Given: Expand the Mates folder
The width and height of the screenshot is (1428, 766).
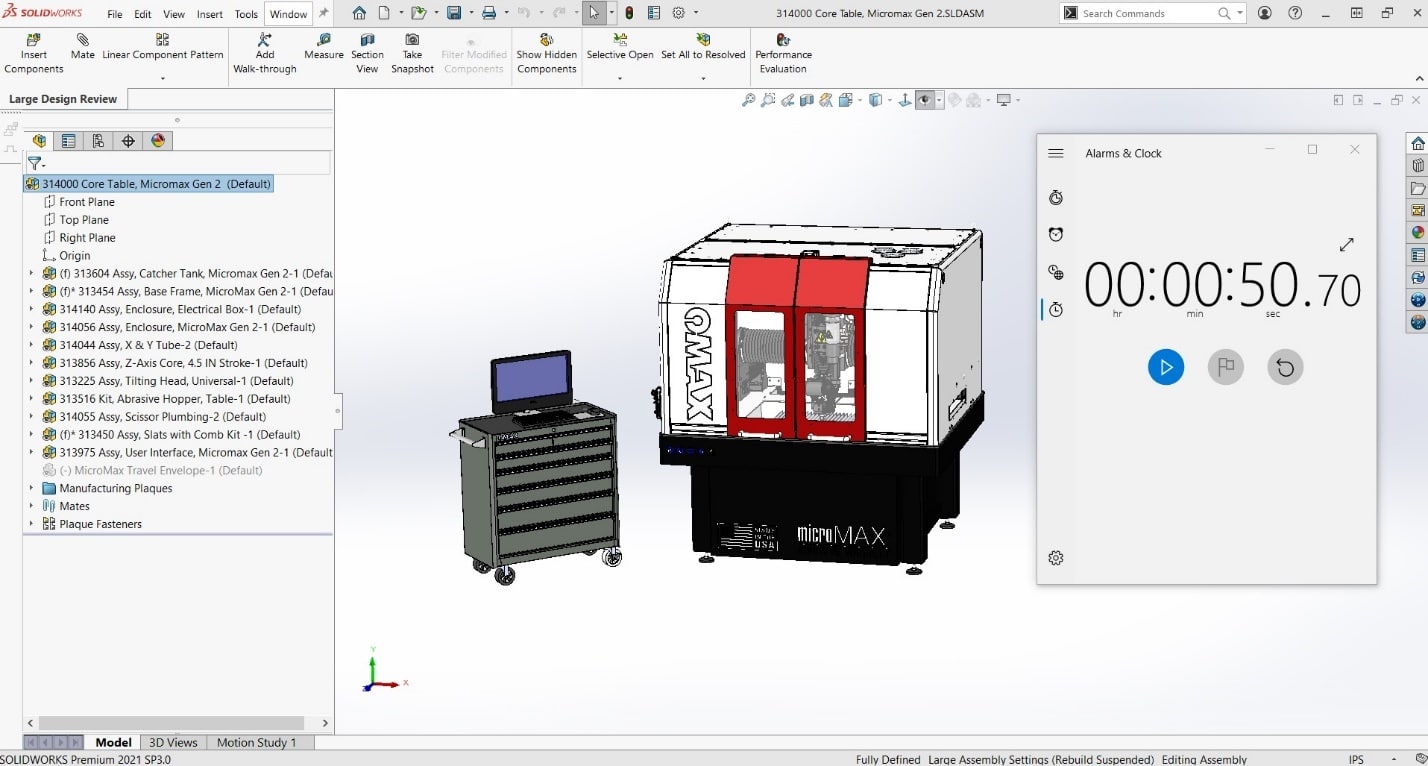Looking at the screenshot, I should (31, 506).
